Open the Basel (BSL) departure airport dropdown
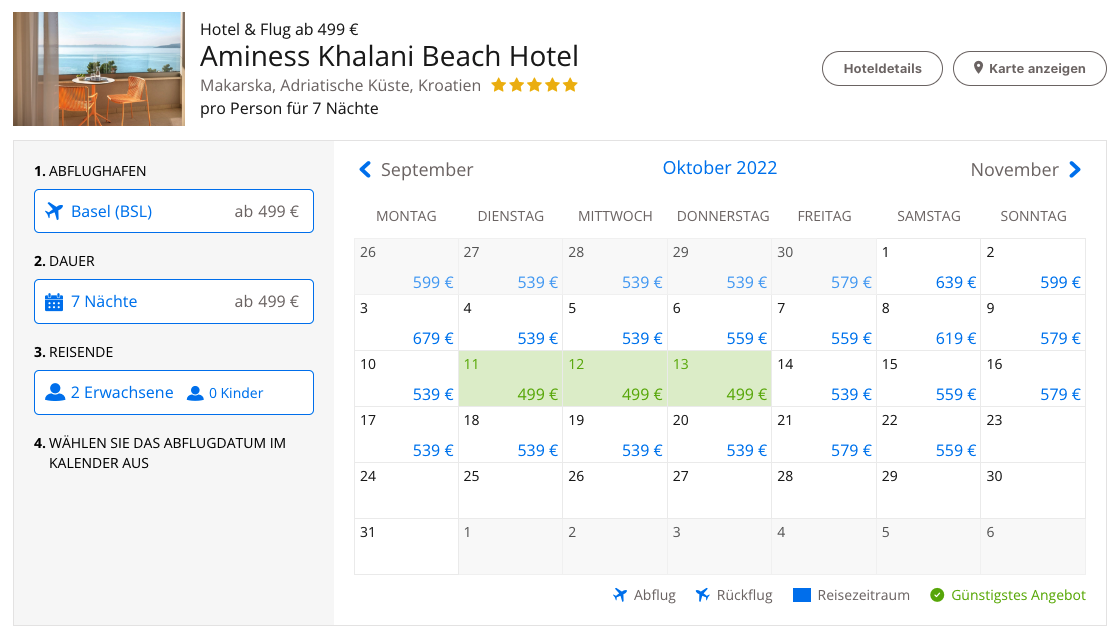 [x=174, y=211]
